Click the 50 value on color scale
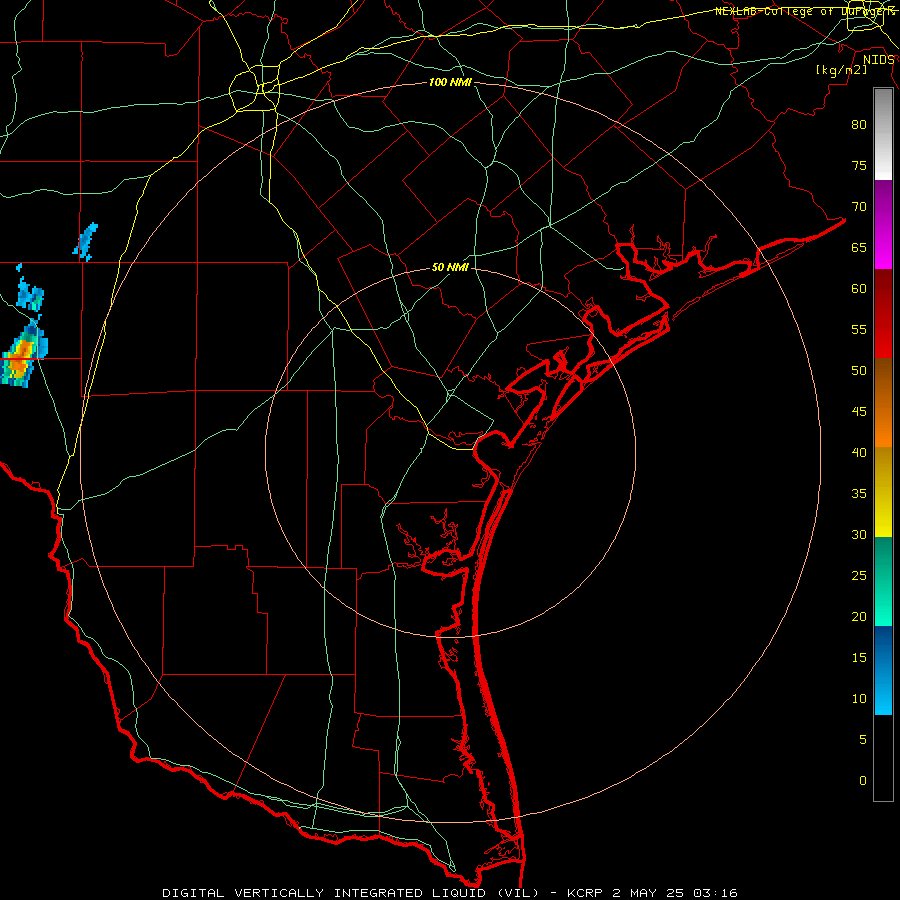Image resolution: width=900 pixels, height=900 pixels. (x=859, y=371)
